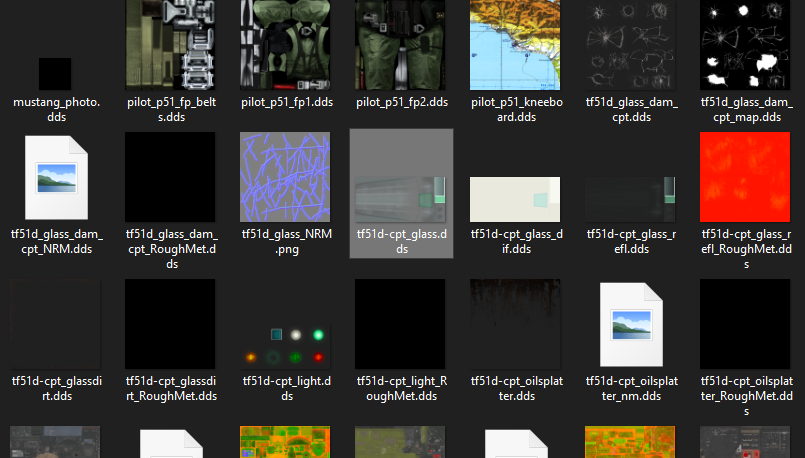Click the tf51d-cpt_glass_refl_RoughMet.dds file name

747,249
